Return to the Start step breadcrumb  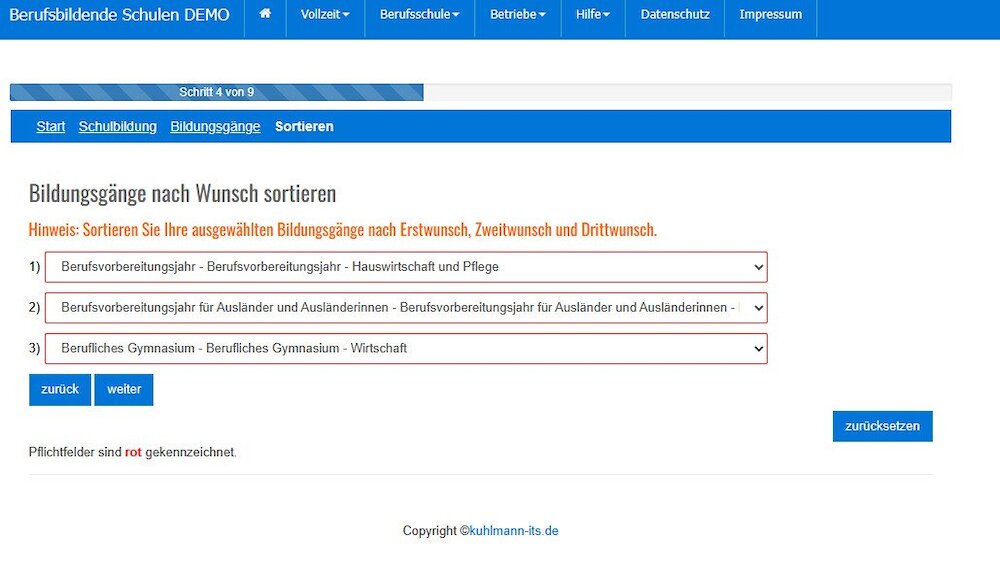point(51,127)
